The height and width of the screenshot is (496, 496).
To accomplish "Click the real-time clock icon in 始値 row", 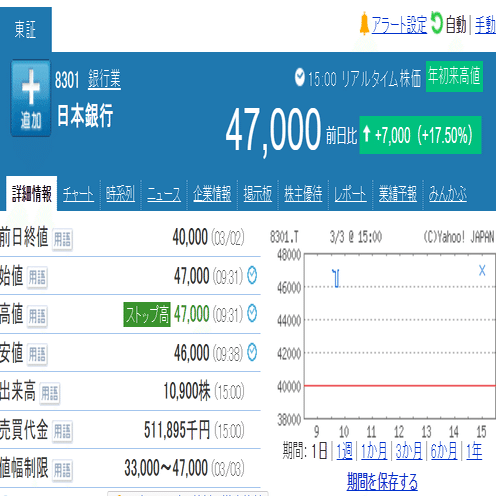I will 252,275.
